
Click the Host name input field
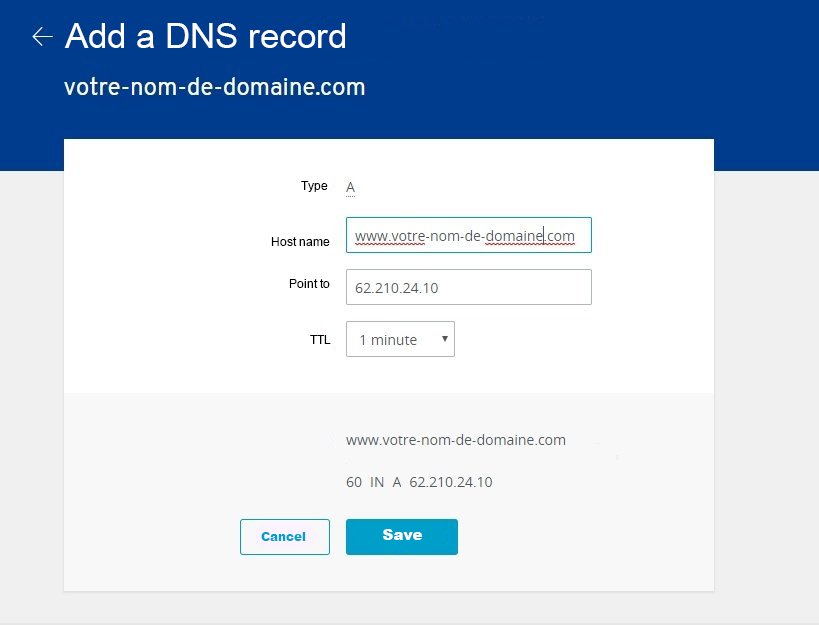click(468, 236)
